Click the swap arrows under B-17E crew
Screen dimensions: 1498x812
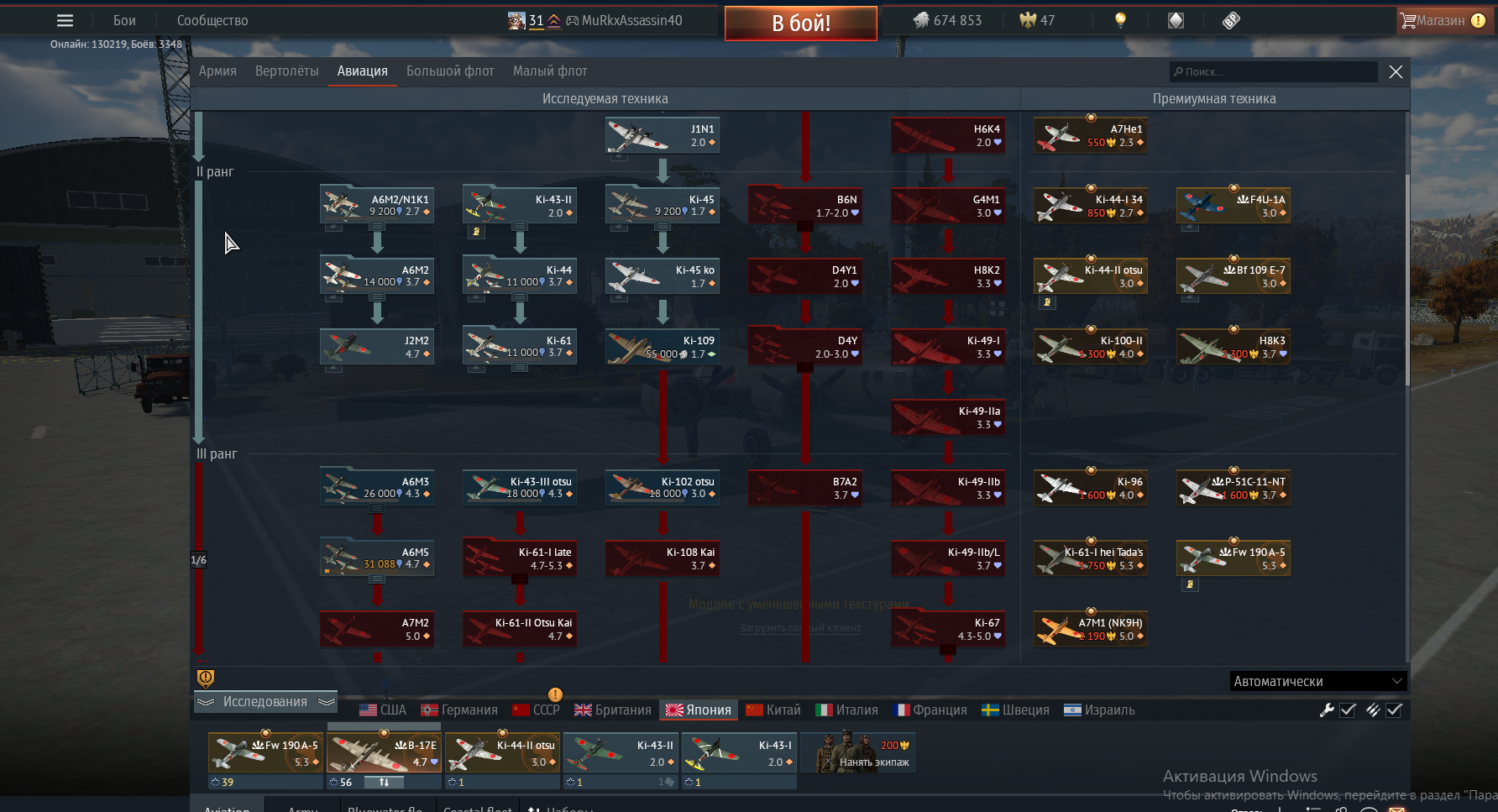click(x=384, y=782)
